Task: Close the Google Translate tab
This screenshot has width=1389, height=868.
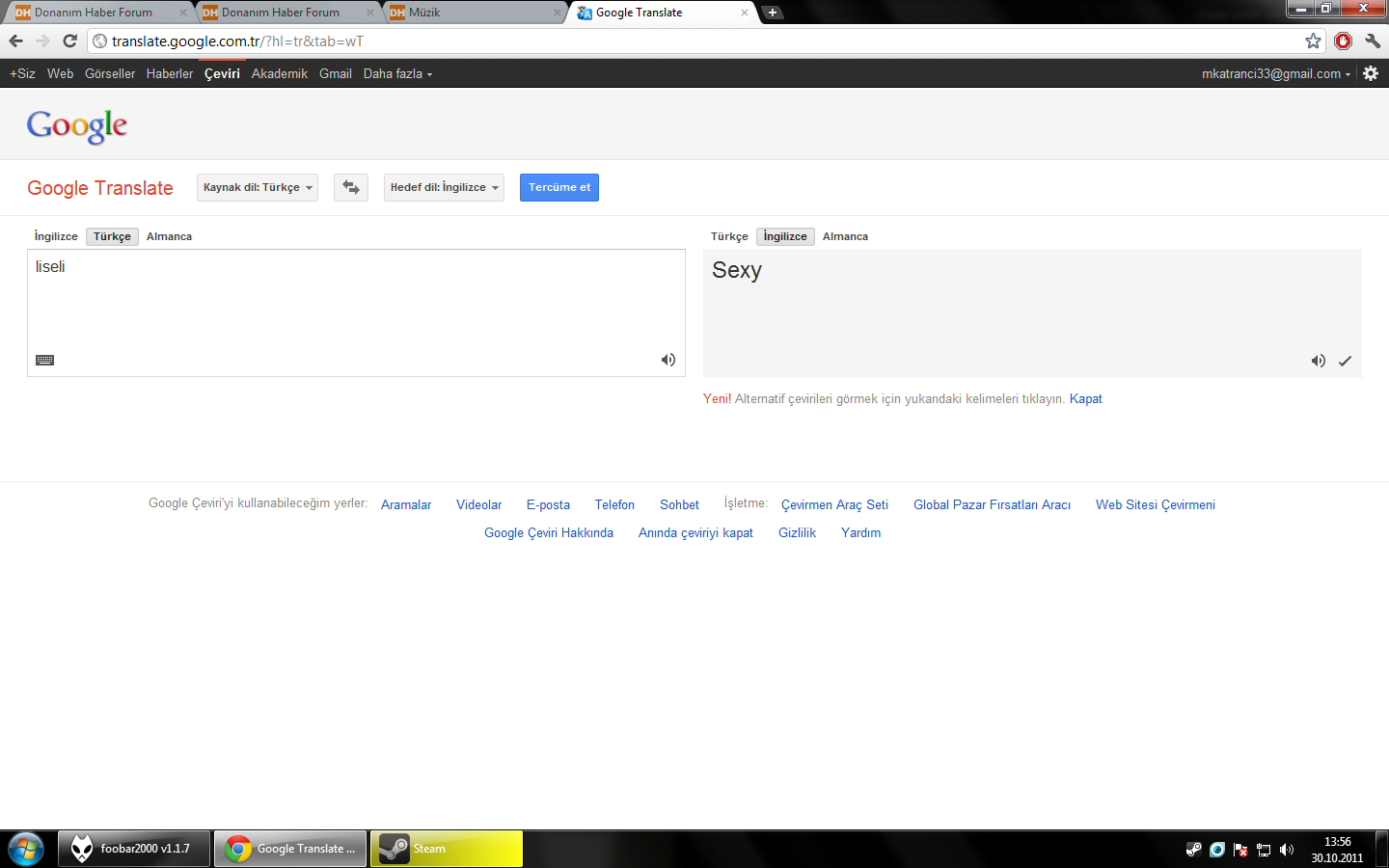Action: tap(745, 13)
